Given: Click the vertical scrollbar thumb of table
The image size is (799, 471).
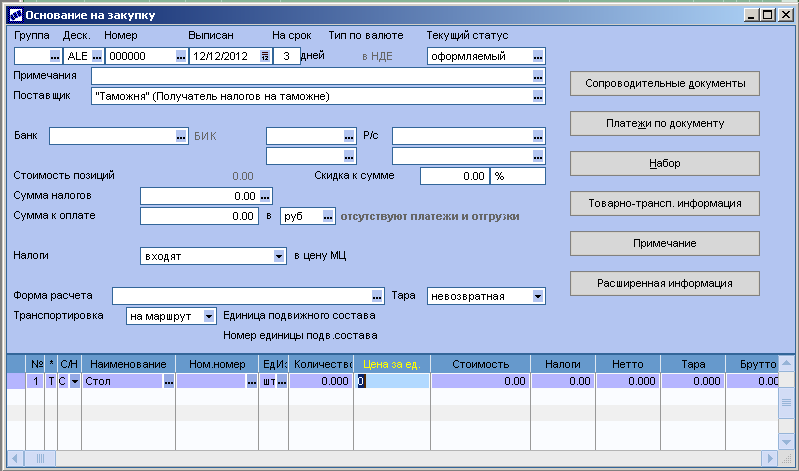Looking at the screenshot, I should click(786, 402).
